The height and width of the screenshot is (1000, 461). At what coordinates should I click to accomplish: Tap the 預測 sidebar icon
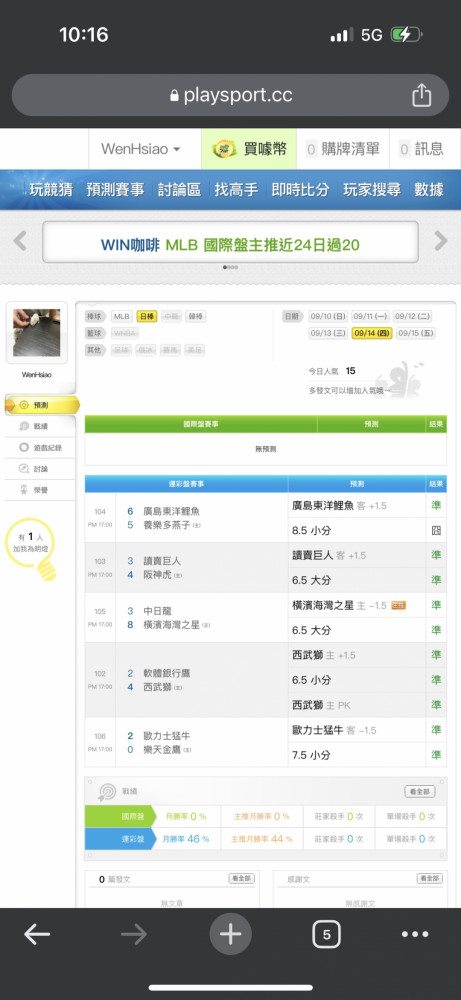24,405
